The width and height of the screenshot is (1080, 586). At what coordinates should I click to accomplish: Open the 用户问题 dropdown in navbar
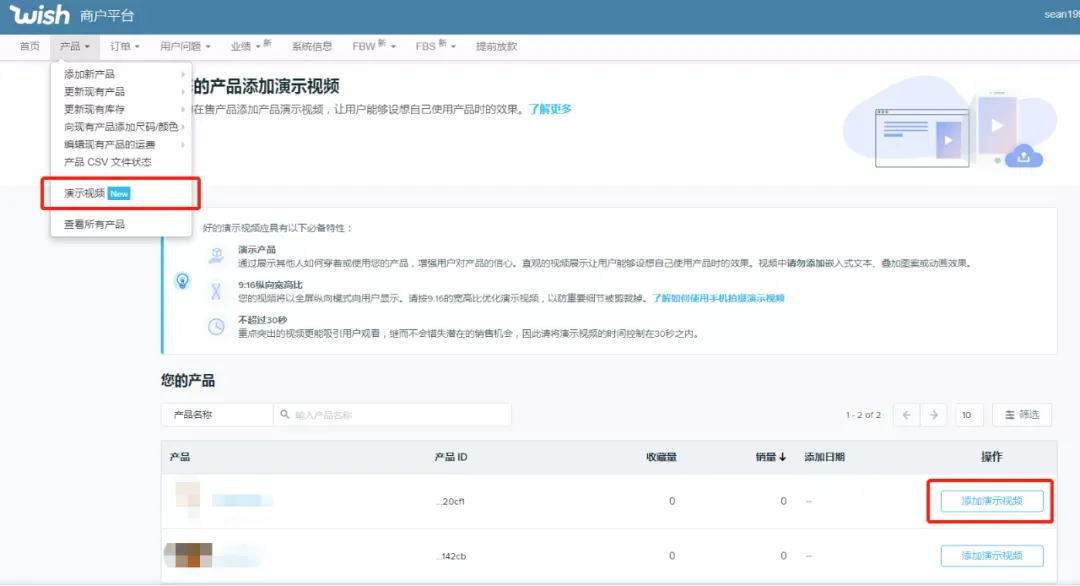[x=185, y=46]
